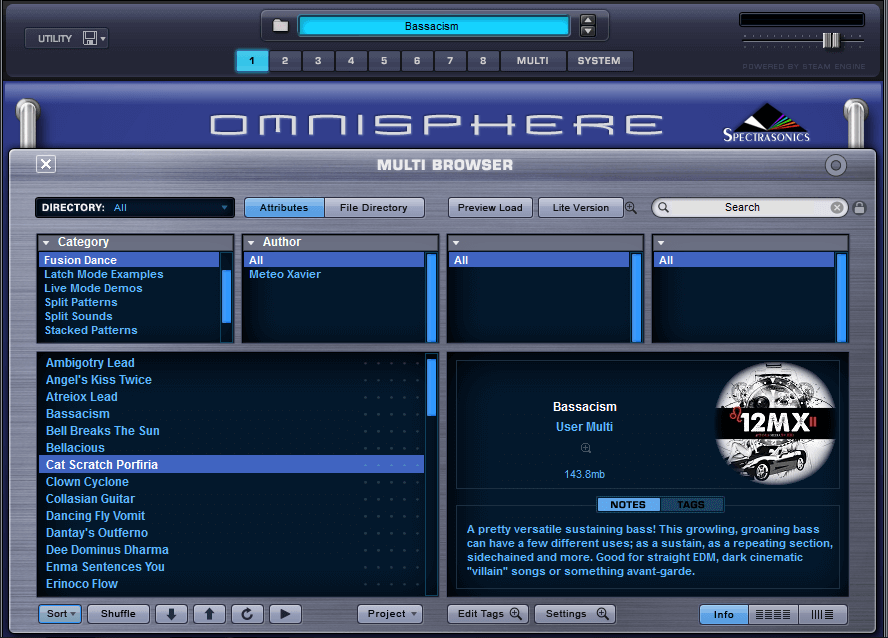Image resolution: width=888 pixels, height=638 pixels.
Task: Select Ambigotry Lead multi
Action: click(x=231, y=363)
